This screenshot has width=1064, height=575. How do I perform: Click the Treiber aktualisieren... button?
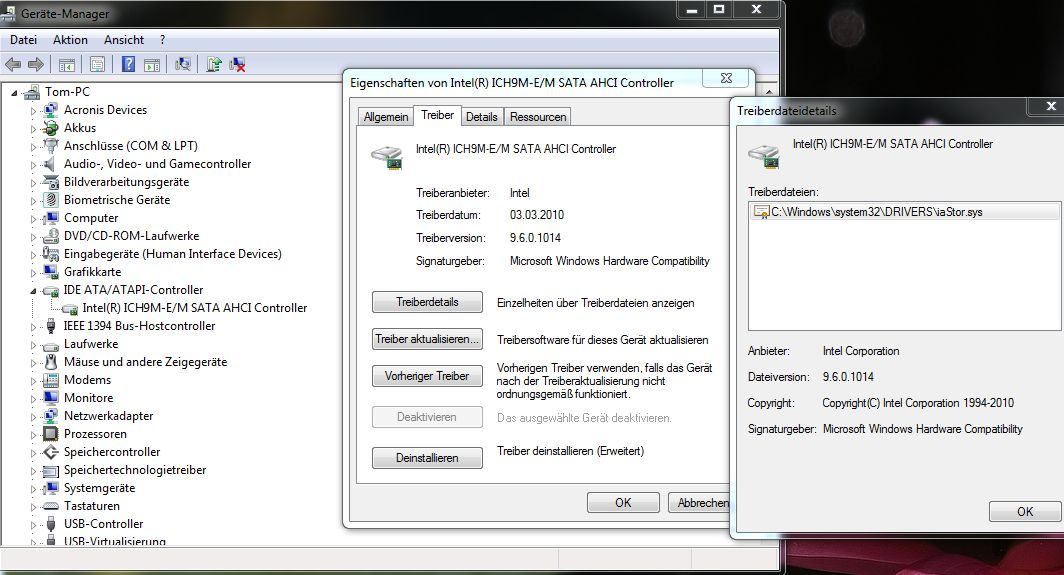pyautogui.click(x=428, y=339)
